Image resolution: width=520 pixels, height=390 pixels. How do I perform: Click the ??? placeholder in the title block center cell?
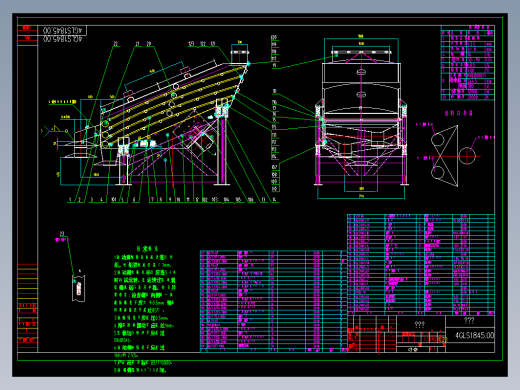pyautogui.click(x=420, y=324)
